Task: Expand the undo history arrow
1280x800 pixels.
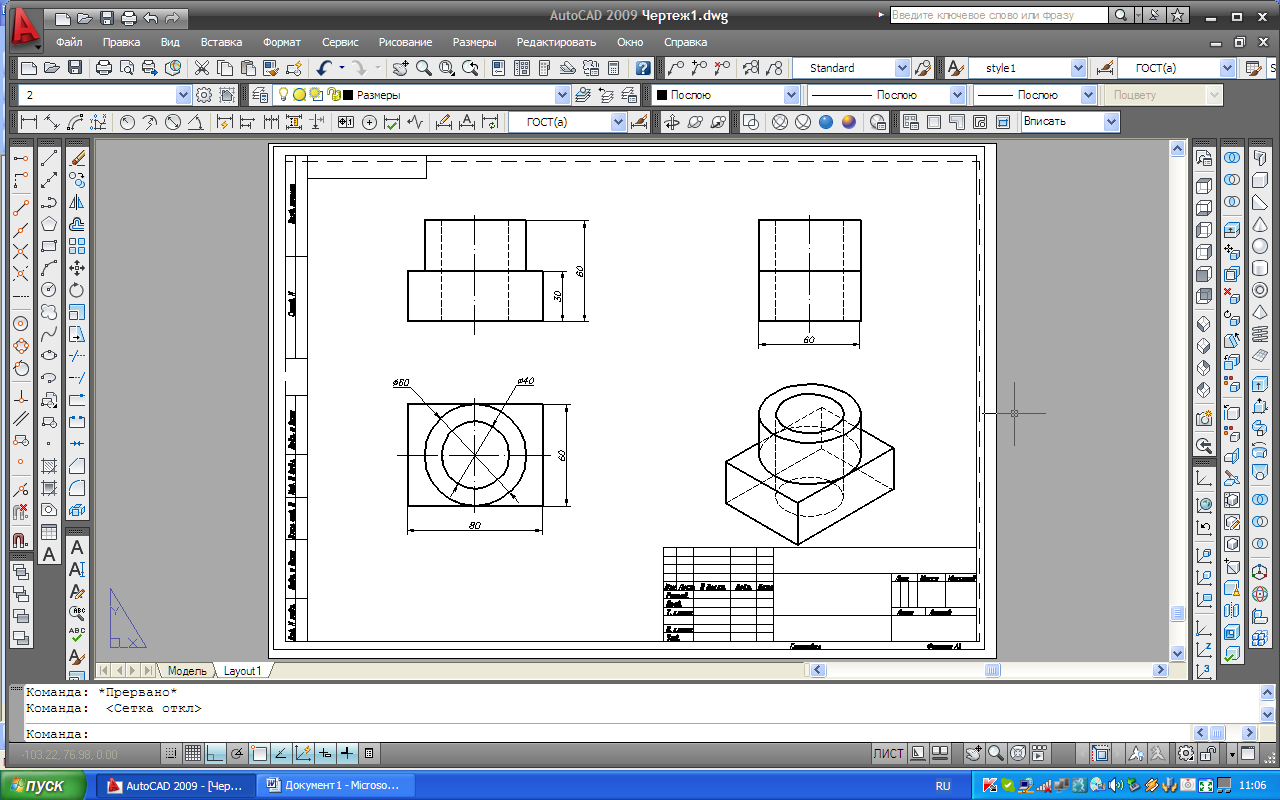Action: pos(341,68)
